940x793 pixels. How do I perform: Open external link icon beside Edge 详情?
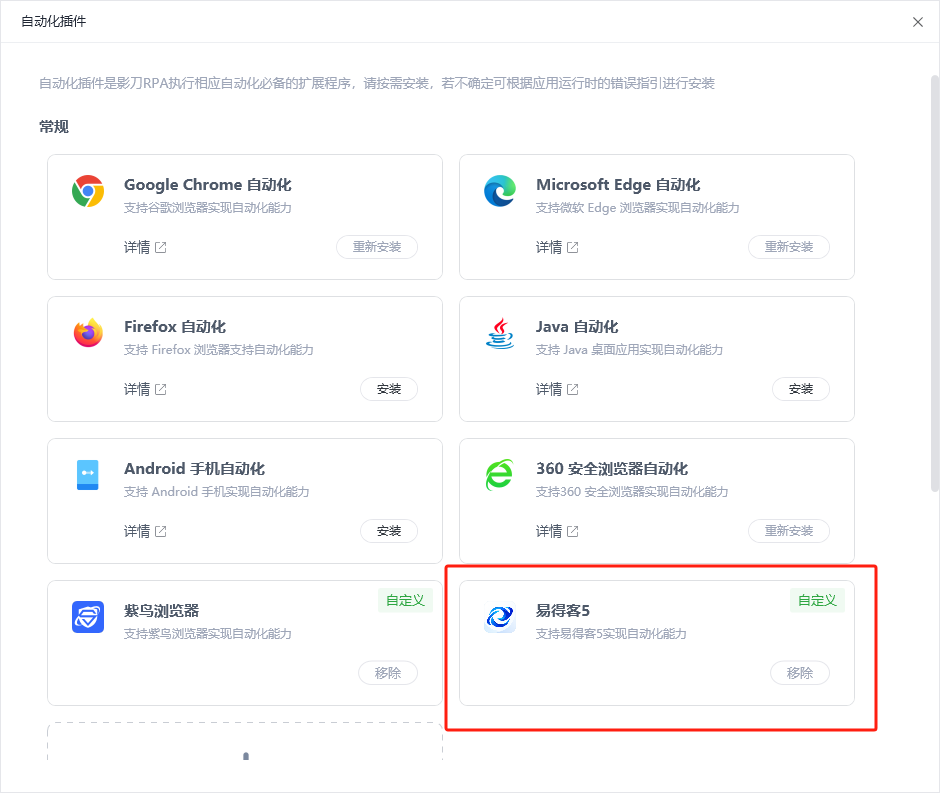pyautogui.click(x=573, y=248)
